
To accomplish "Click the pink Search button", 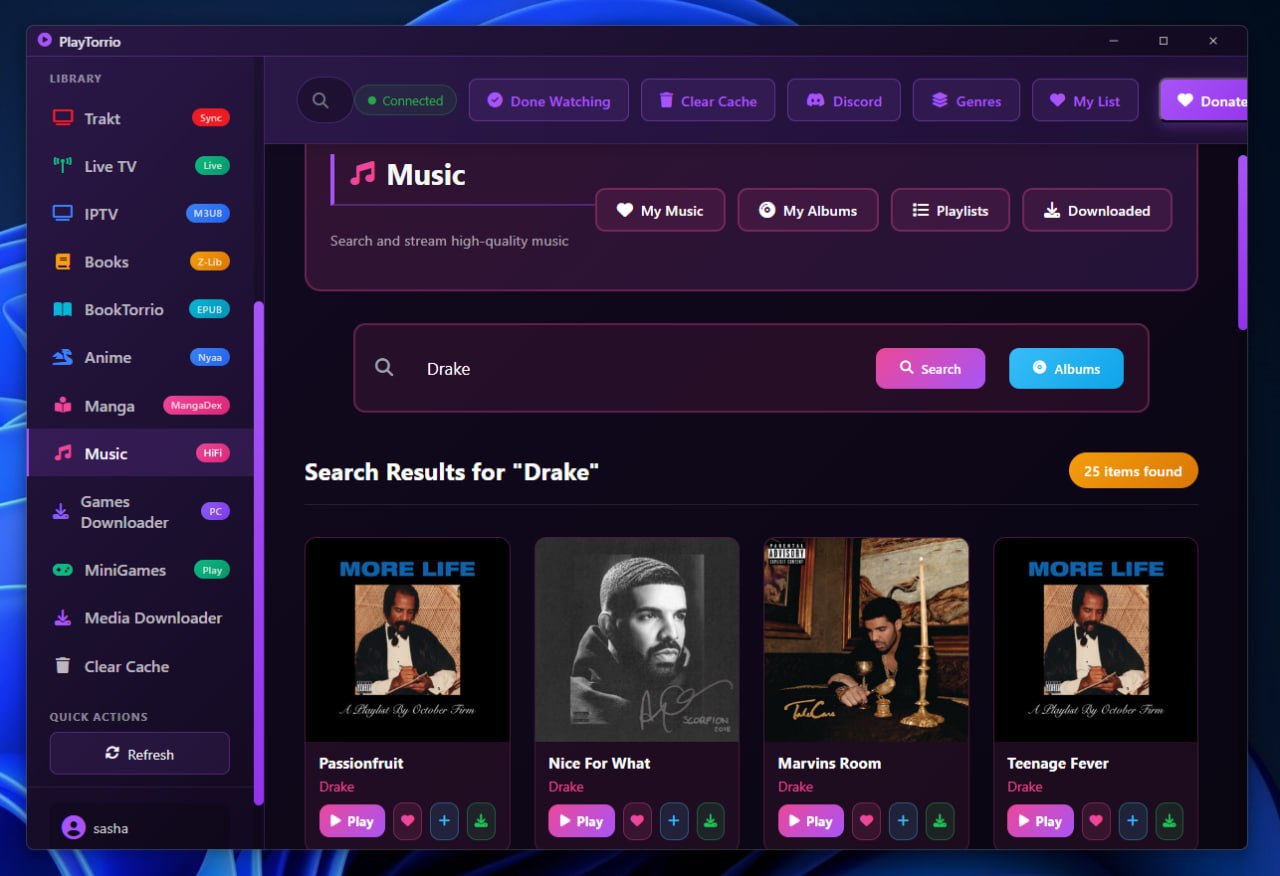I will pyautogui.click(x=930, y=369).
